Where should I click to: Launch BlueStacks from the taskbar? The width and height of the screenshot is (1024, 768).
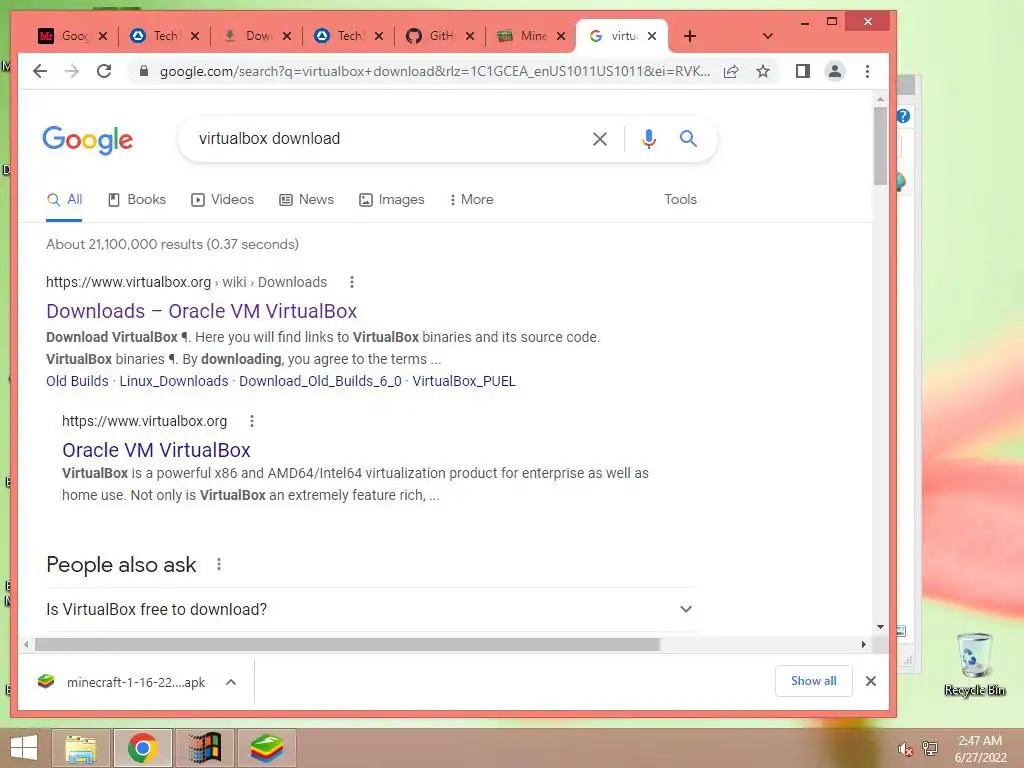click(266, 748)
